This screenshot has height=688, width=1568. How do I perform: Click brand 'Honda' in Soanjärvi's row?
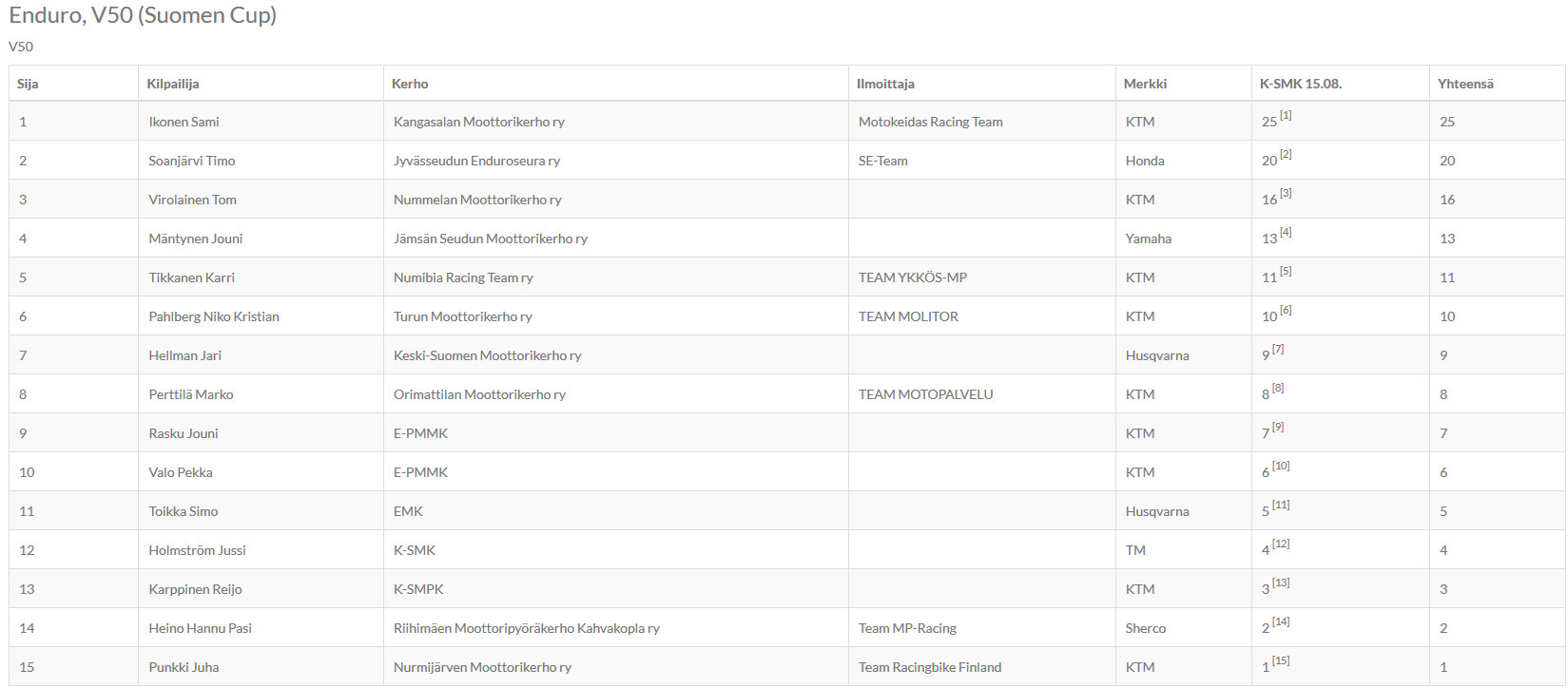point(1145,161)
